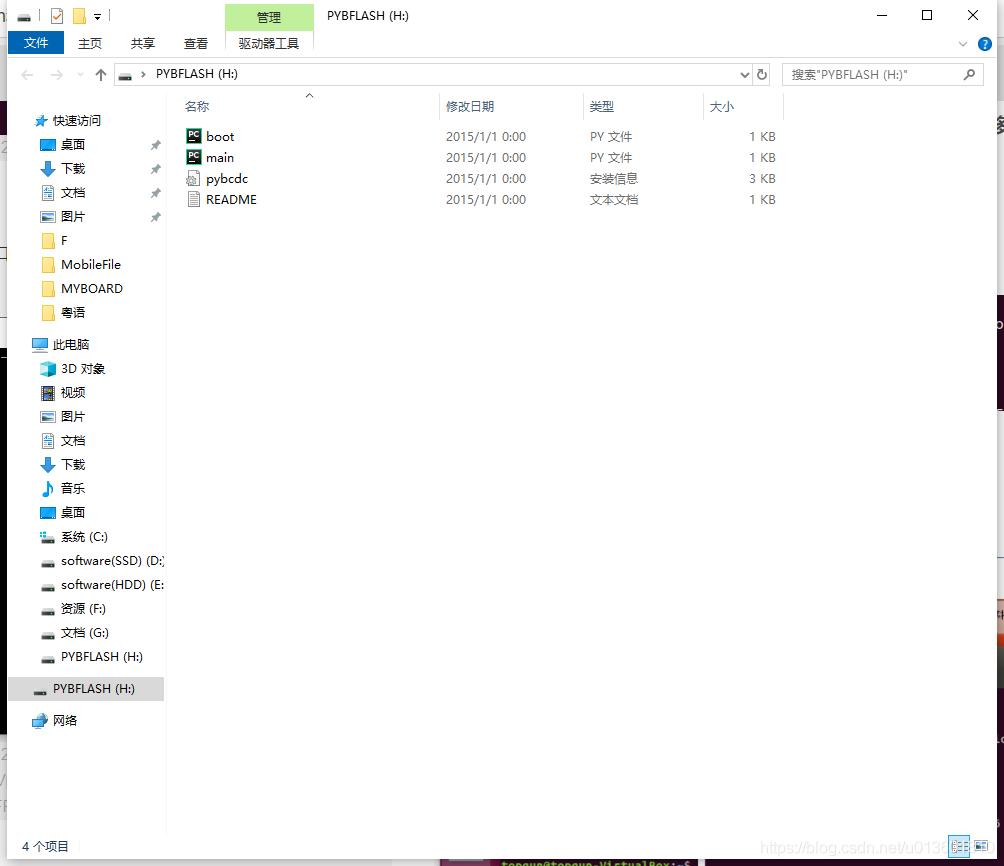Click the Forward navigation arrow
This screenshot has width=1004, height=866.
click(x=57, y=75)
